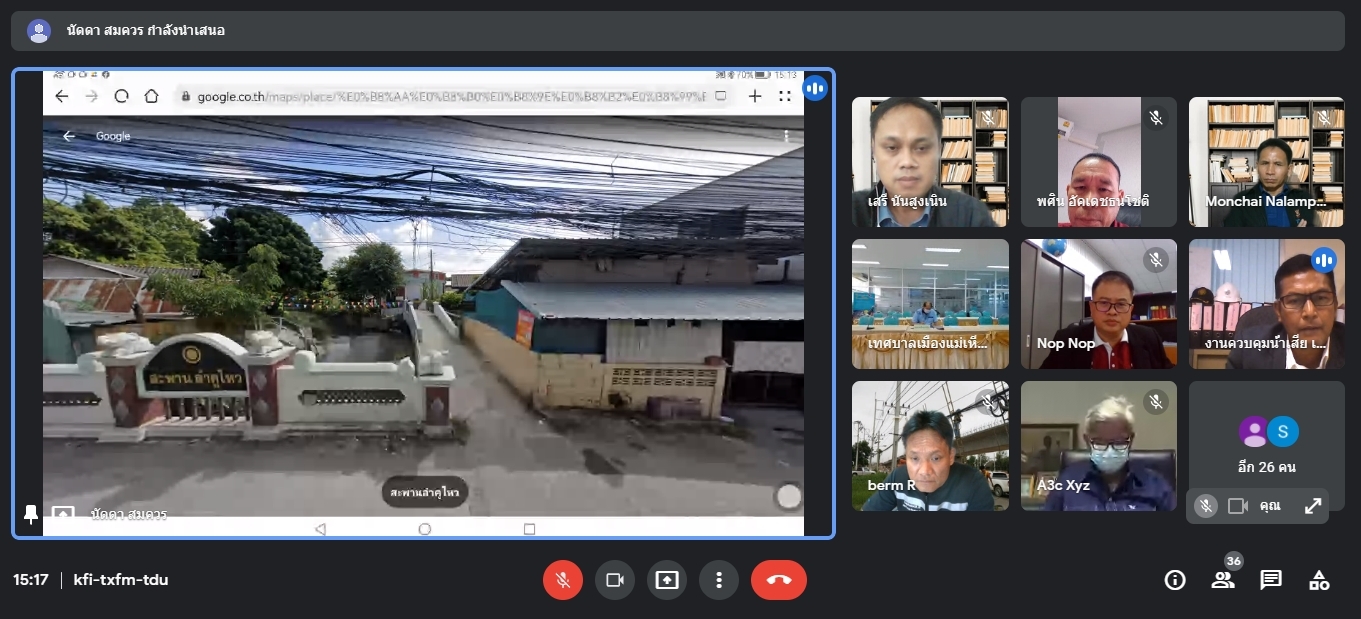Click the presenter avatar in the top banner
The image size is (1361, 619).
(x=39, y=30)
